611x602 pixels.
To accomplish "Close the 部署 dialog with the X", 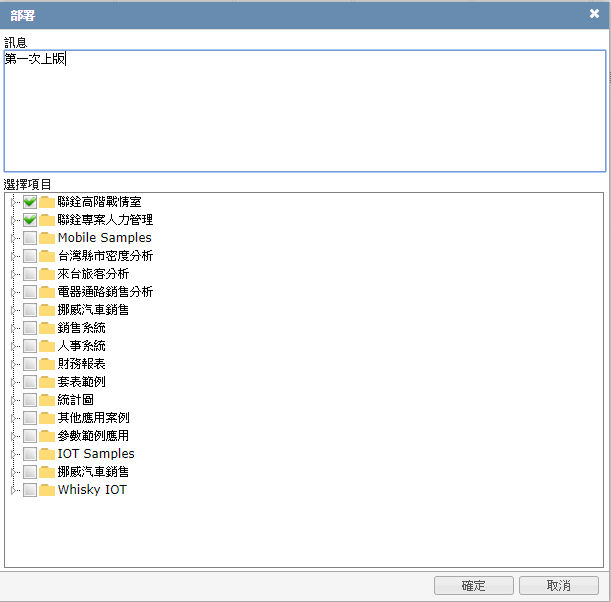I will click(594, 14).
